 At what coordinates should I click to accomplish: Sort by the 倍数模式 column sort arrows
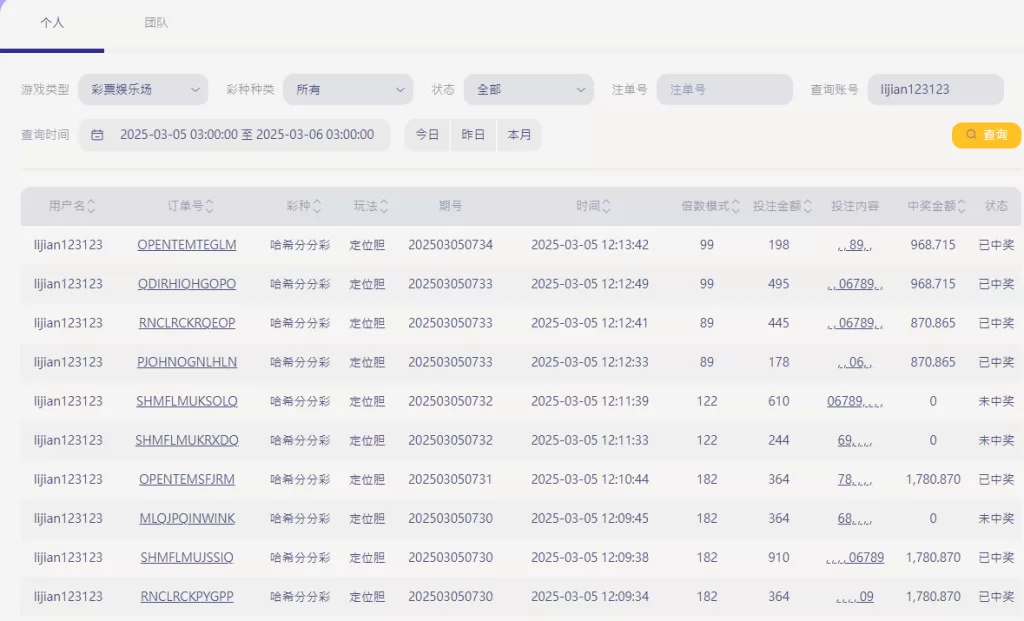tap(735, 206)
